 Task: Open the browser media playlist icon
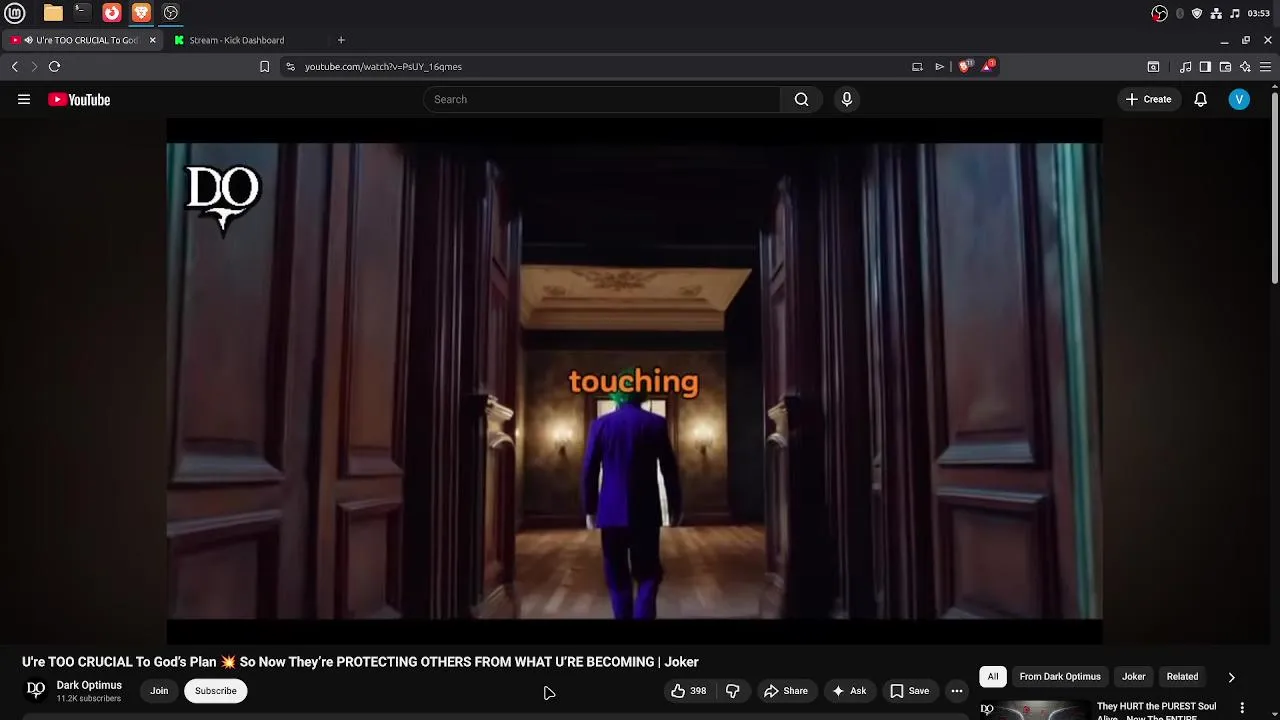[x=1186, y=67]
